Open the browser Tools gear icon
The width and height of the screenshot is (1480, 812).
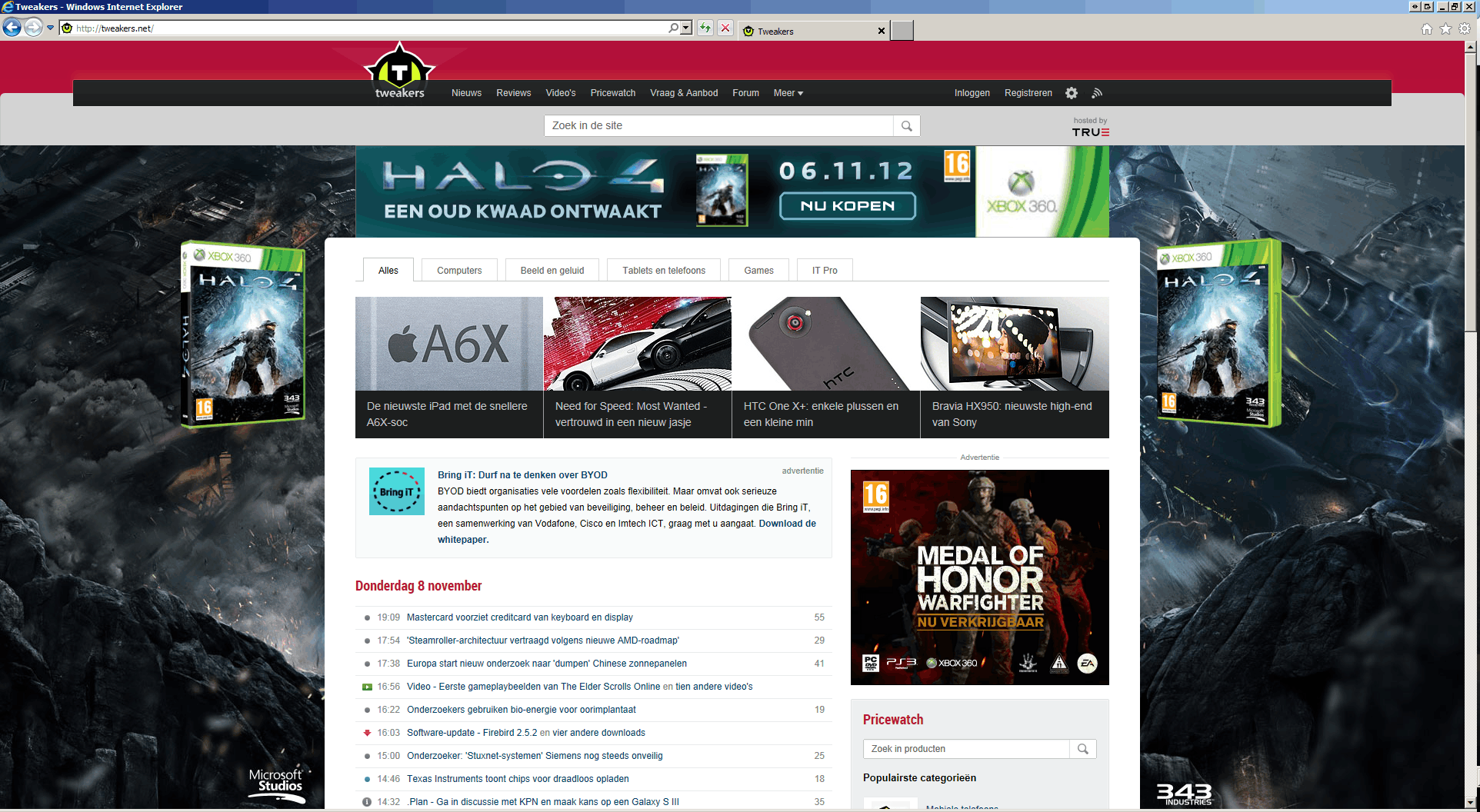pyautogui.click(x=1465, y=29)
